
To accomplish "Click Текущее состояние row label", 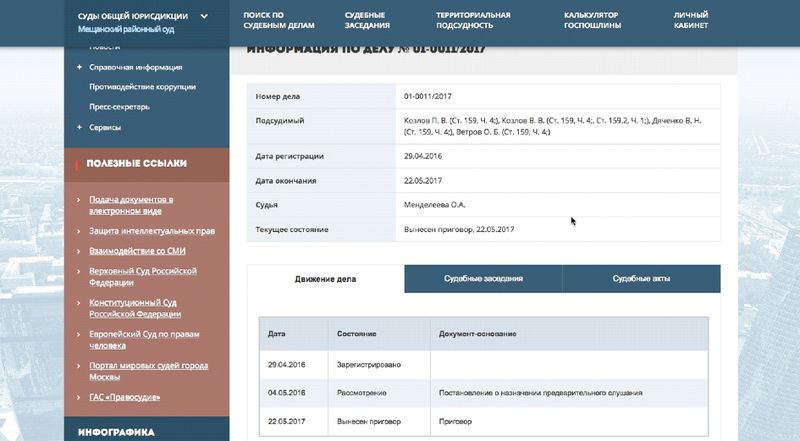I will coord(292,229).
